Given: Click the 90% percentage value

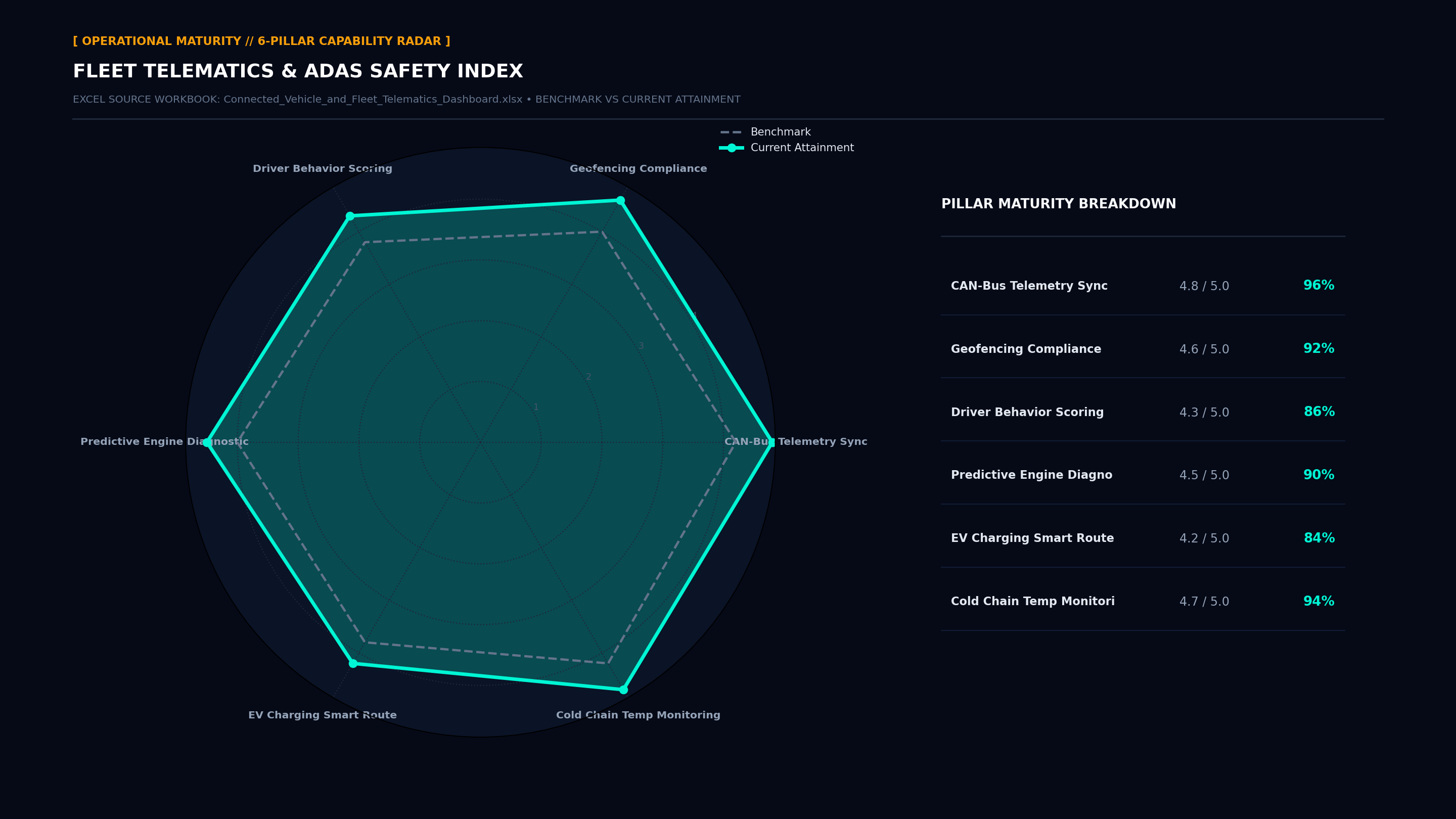Looking at the screenshot, I should 1318,475.
